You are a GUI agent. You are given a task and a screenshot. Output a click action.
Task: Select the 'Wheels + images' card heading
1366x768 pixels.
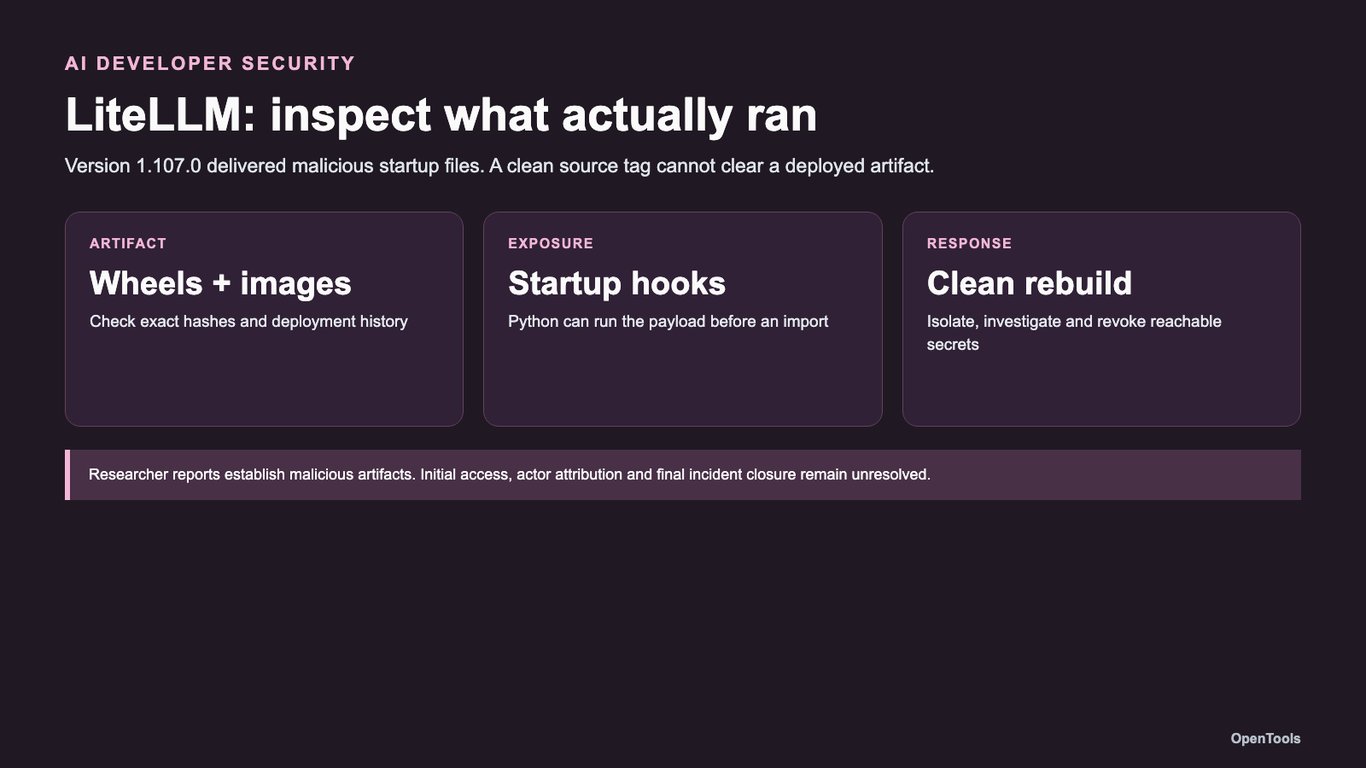click(220, 283)
